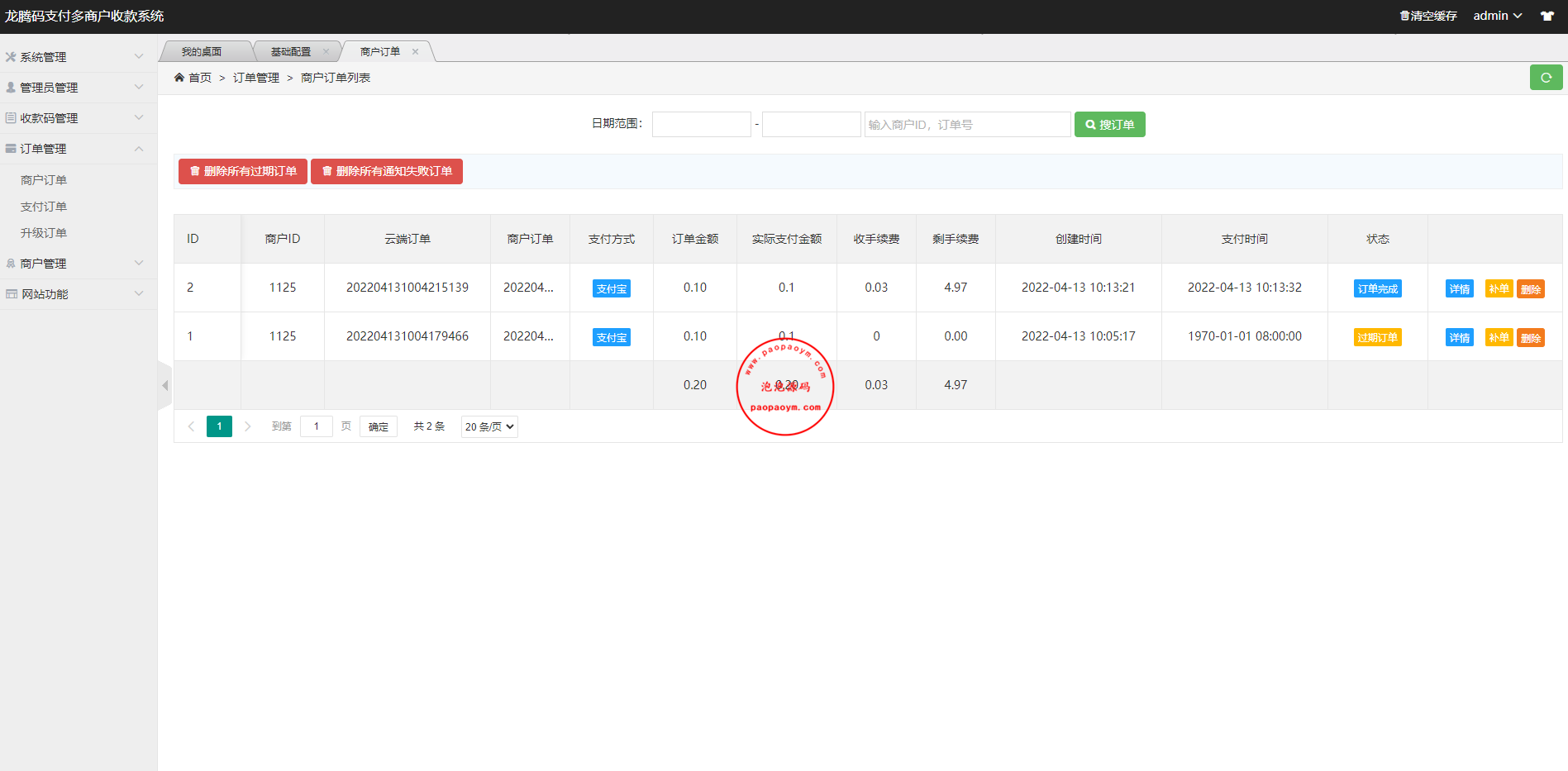
Task: Open the admin user dropdown
Action: (1497, 16)
